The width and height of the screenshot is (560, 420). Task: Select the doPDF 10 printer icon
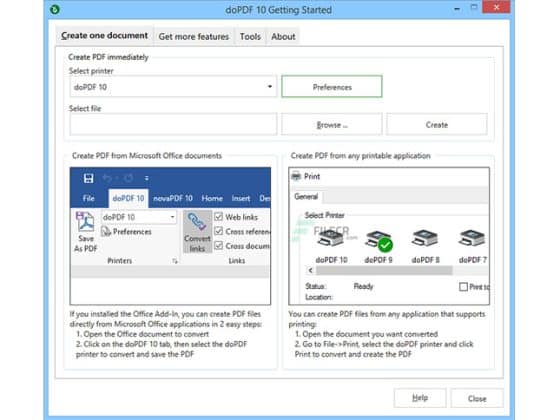click(331, 238)
